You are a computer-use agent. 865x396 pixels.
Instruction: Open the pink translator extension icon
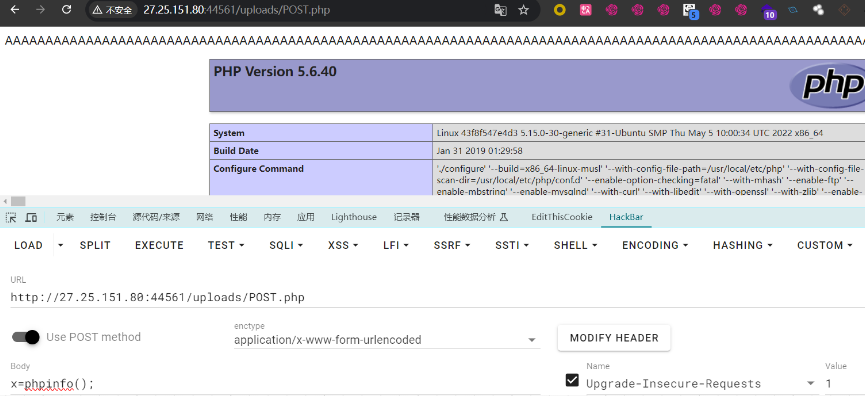point(585,10)
